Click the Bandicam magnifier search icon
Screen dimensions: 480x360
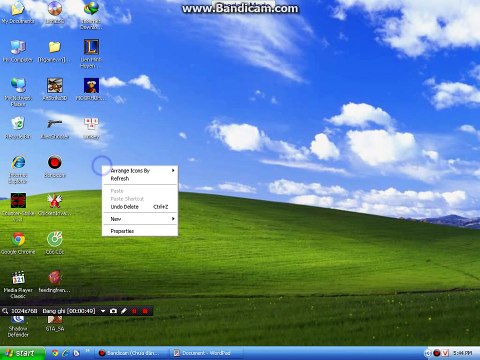click(5, 311)
